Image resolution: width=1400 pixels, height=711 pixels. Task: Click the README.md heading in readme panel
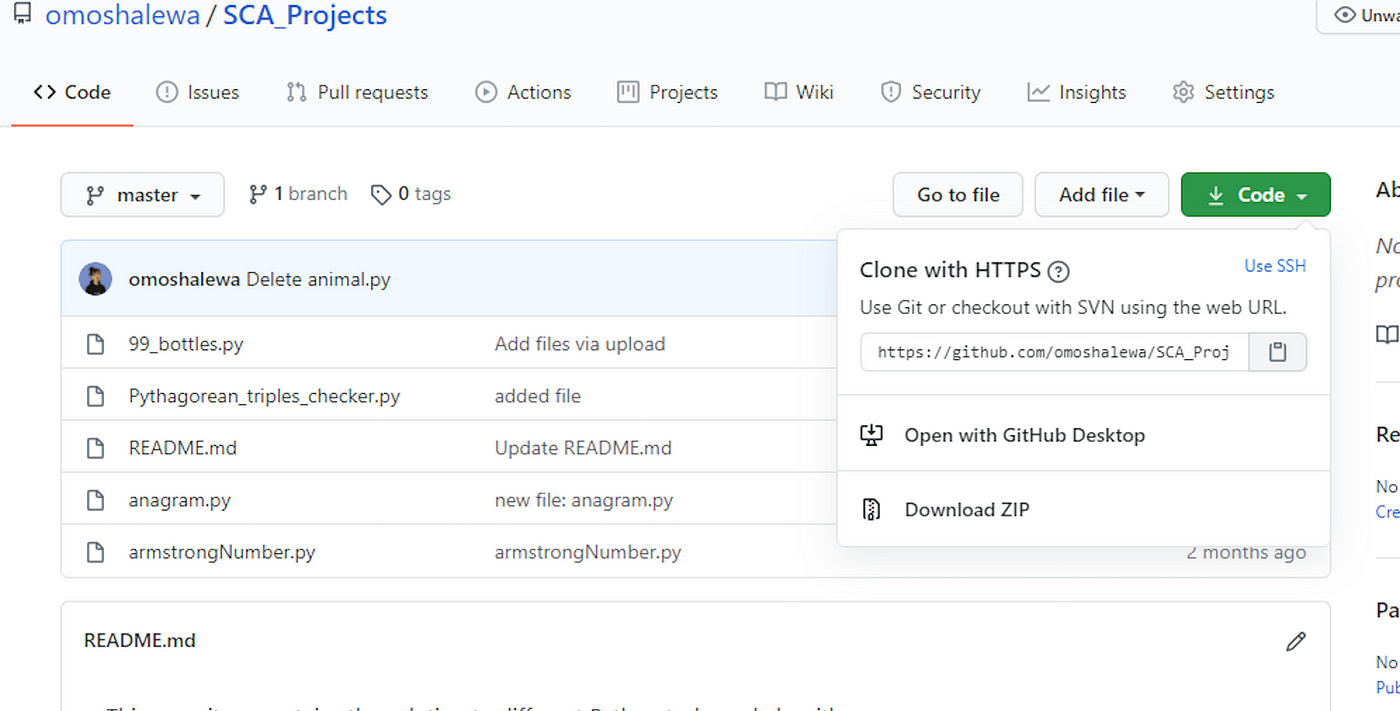click(140, 641)
